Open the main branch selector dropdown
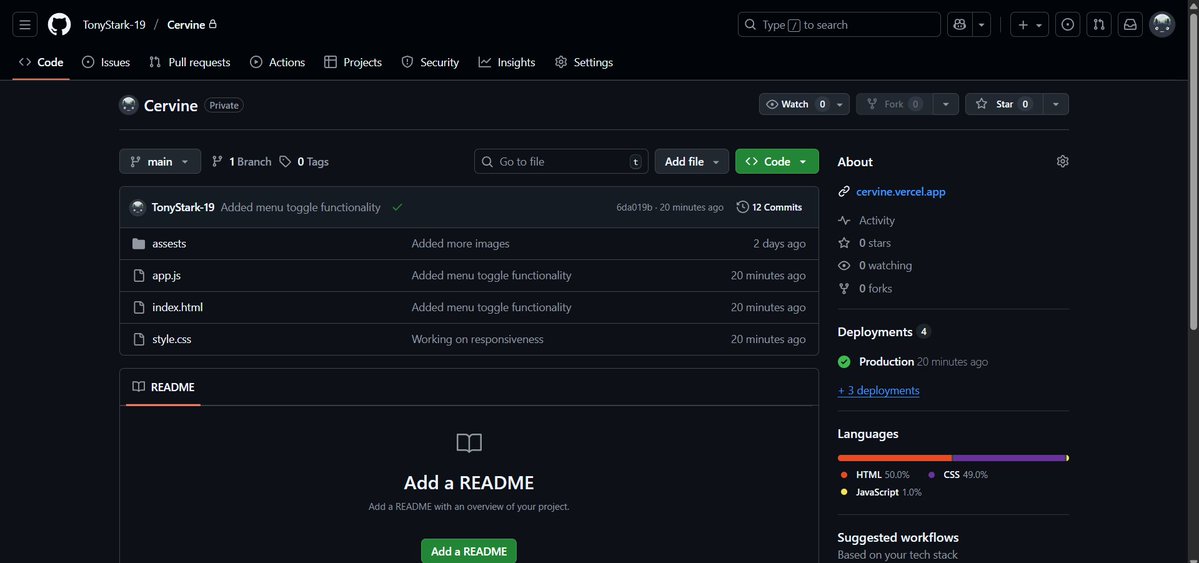 pyautogui.click(x=160, y=161)
